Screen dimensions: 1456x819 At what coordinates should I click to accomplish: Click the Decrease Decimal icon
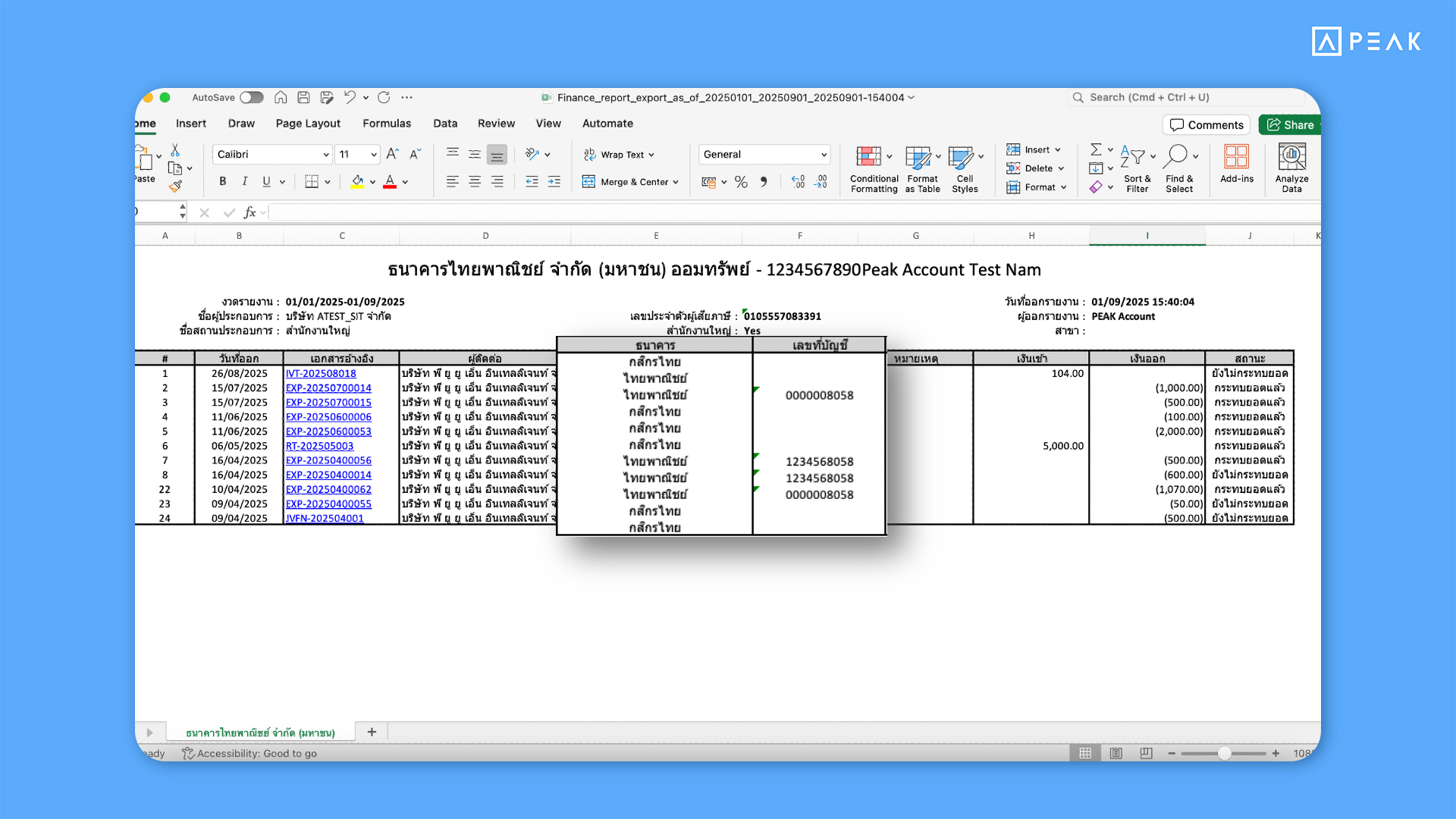pyautogui.click(x=821, y=182)
